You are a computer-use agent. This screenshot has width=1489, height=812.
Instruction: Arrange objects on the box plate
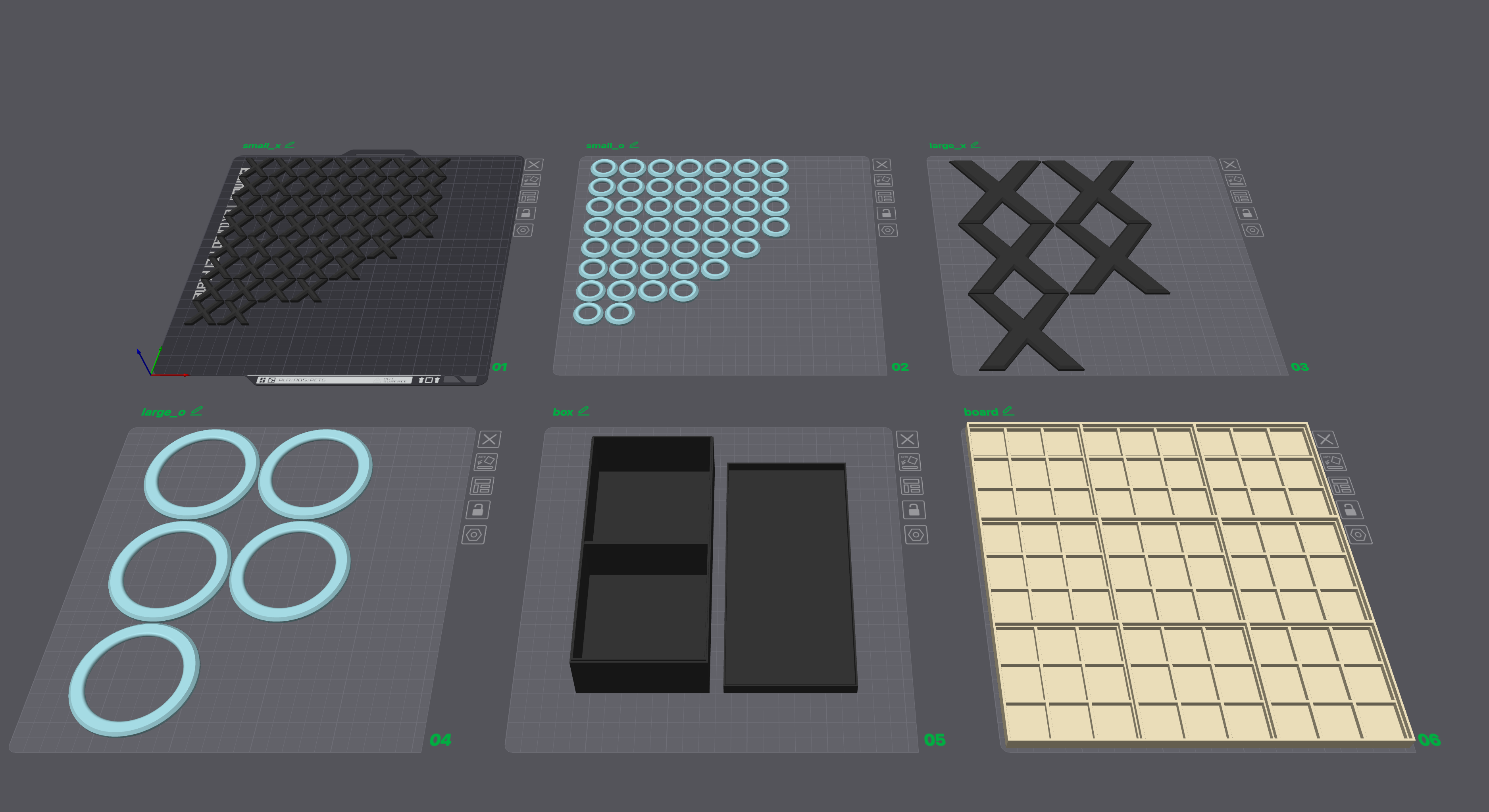coord(912,486)
